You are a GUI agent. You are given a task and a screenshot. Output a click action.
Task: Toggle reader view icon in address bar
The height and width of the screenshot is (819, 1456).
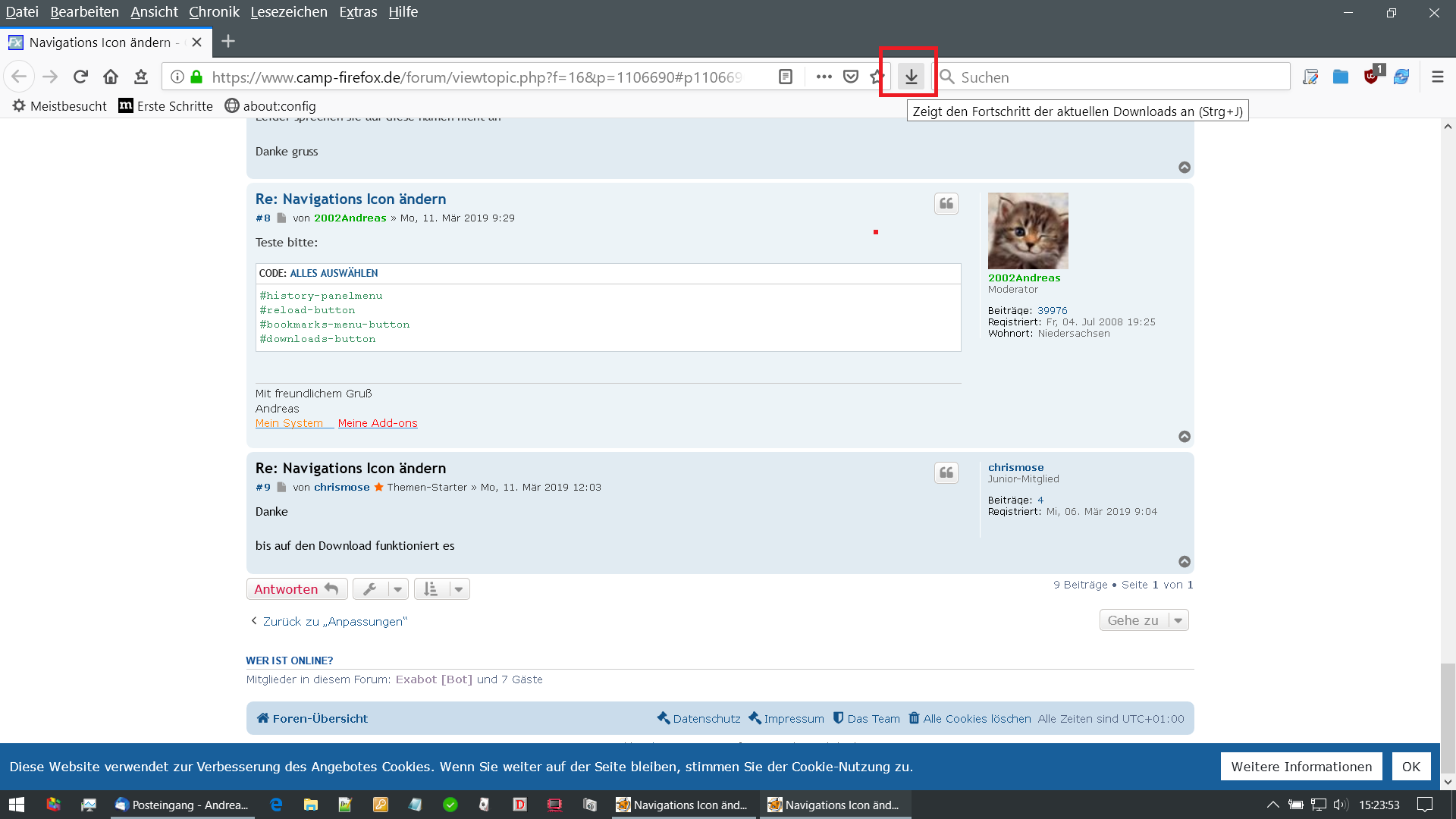click(786, 77)
